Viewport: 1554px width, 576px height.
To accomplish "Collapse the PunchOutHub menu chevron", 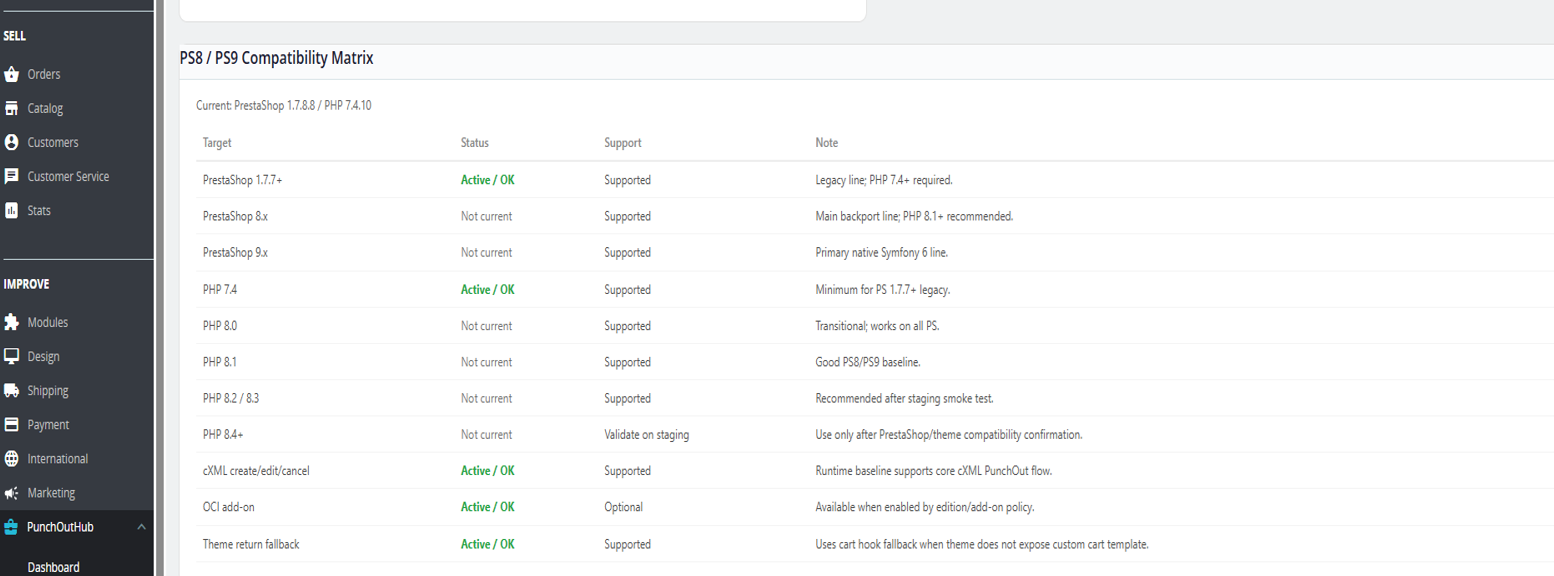I will [141, 527].
